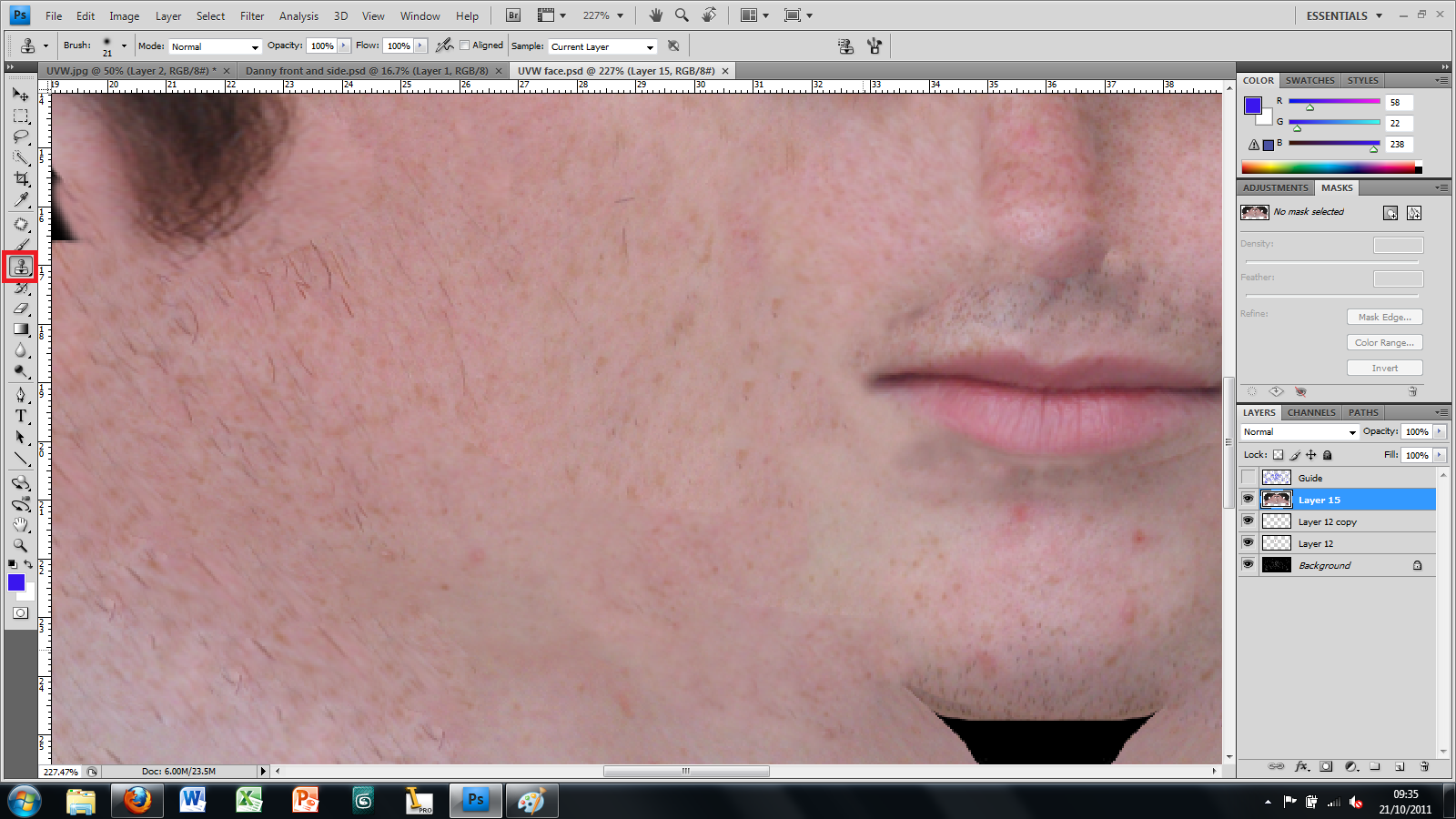The image size is (1456, 819).
Task: Click the Add layer mask icon in Layers panel
Action: (x=1328, y=766)
